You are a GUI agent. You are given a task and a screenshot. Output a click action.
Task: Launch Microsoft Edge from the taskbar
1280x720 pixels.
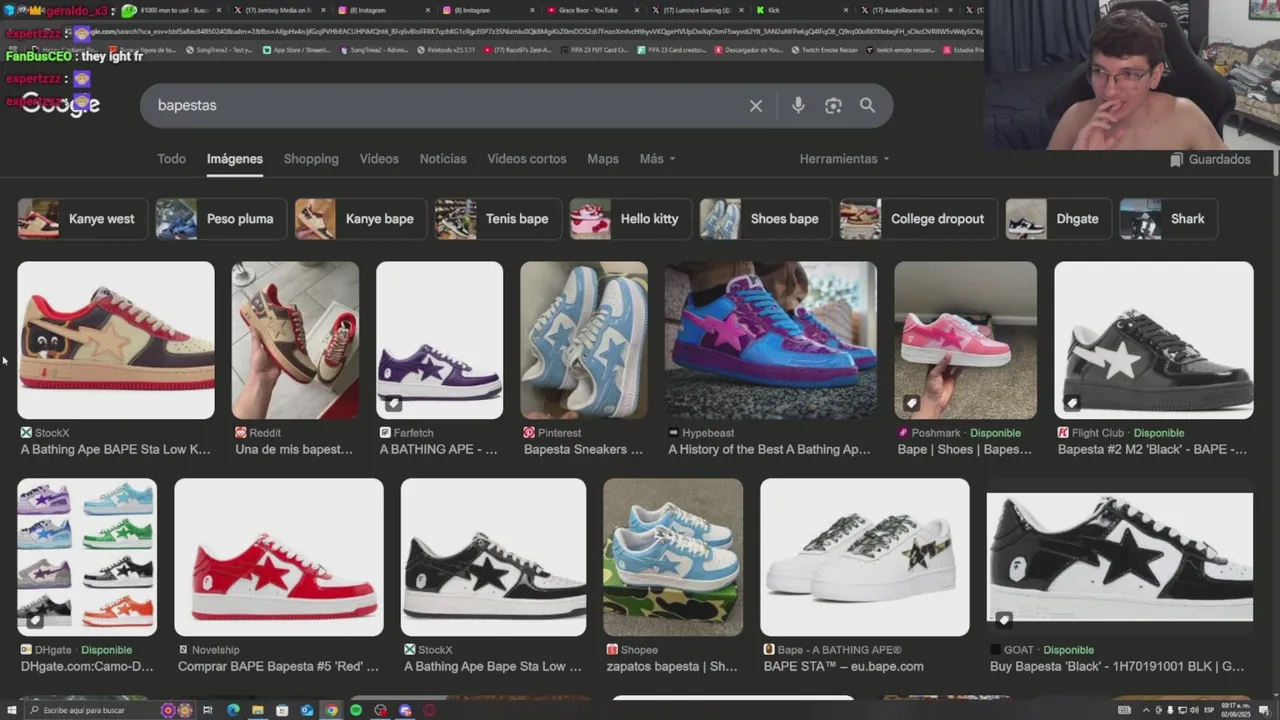pyautogui.click(x=233, y=710)
